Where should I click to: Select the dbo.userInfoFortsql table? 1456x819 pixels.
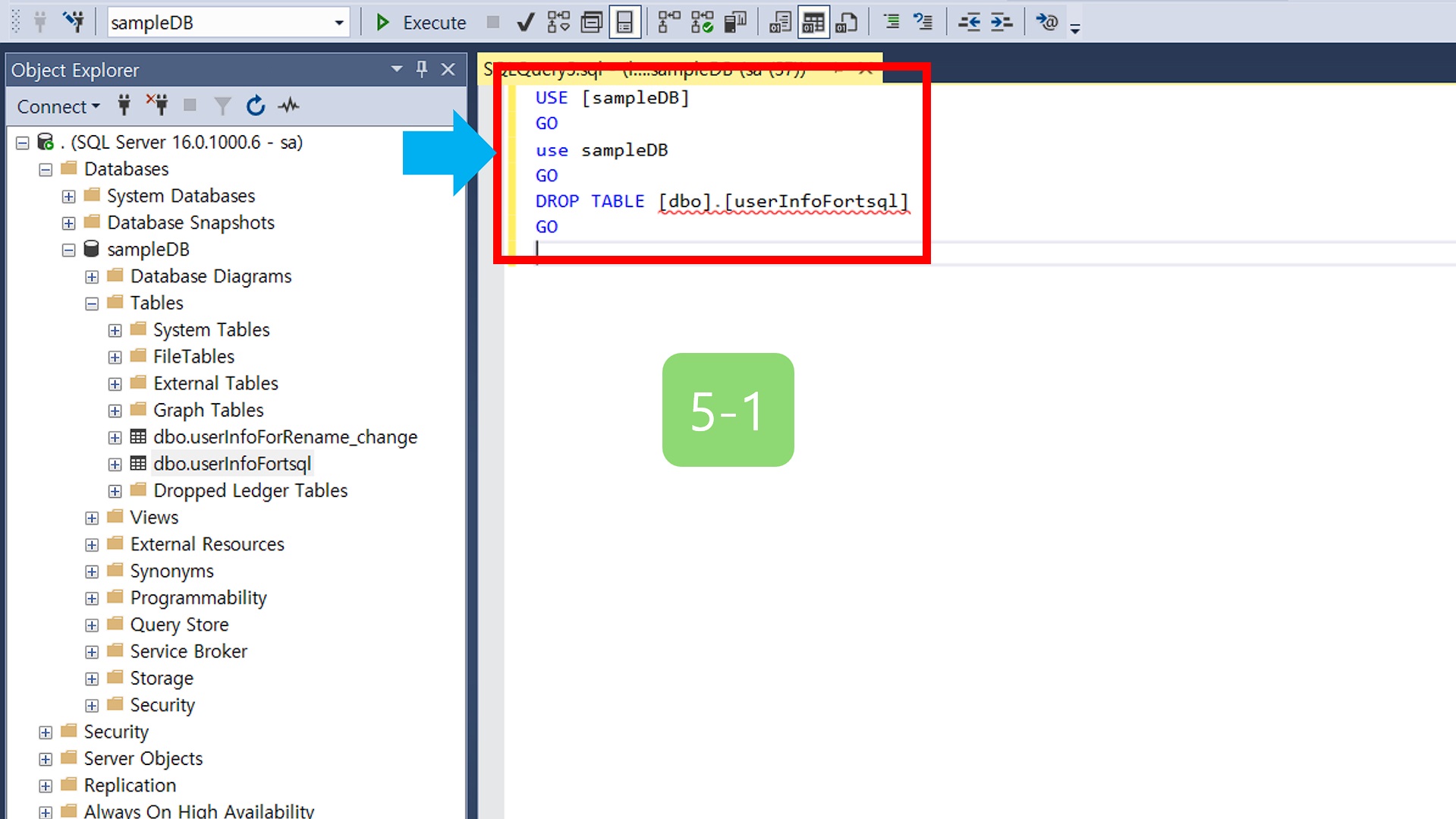pyautogui.click(x=231, y=464)
